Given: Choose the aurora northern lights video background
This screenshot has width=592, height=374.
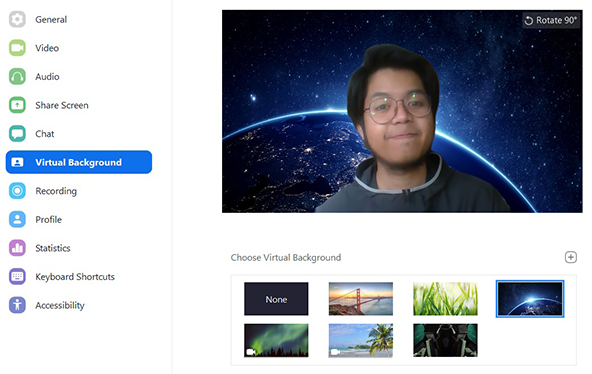Looking at the screenshot, I should tap(276, 340).
